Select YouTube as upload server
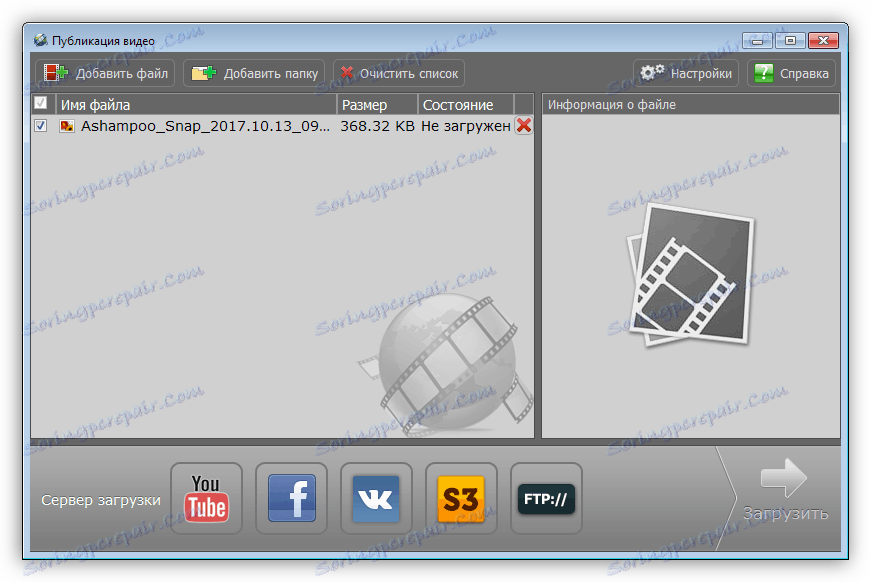Screen dimensions: 871x582 (x=206, y=498)
